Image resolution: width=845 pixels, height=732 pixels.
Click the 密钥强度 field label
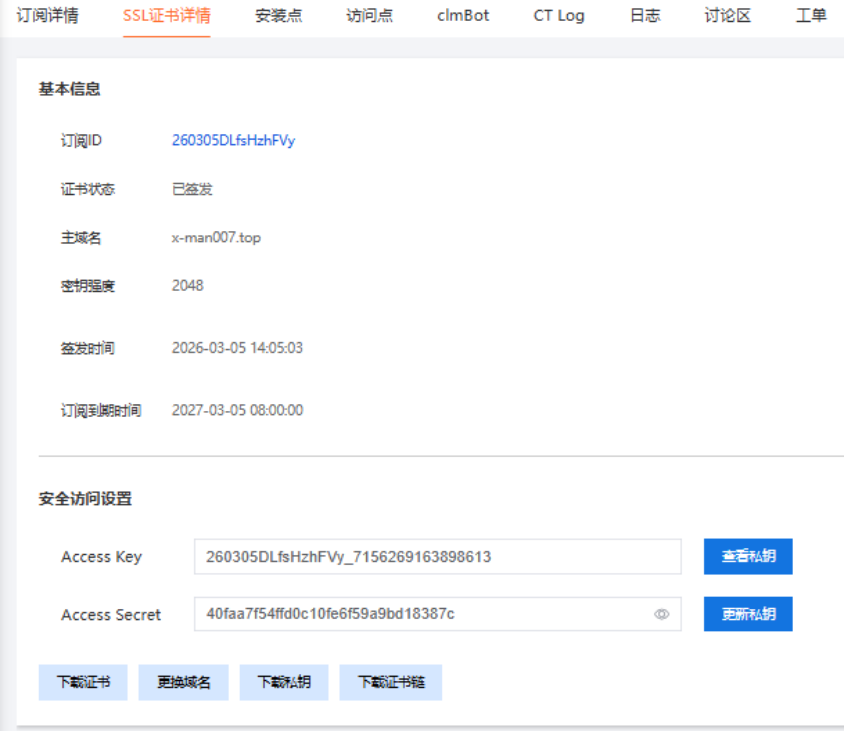coord(88,286)
